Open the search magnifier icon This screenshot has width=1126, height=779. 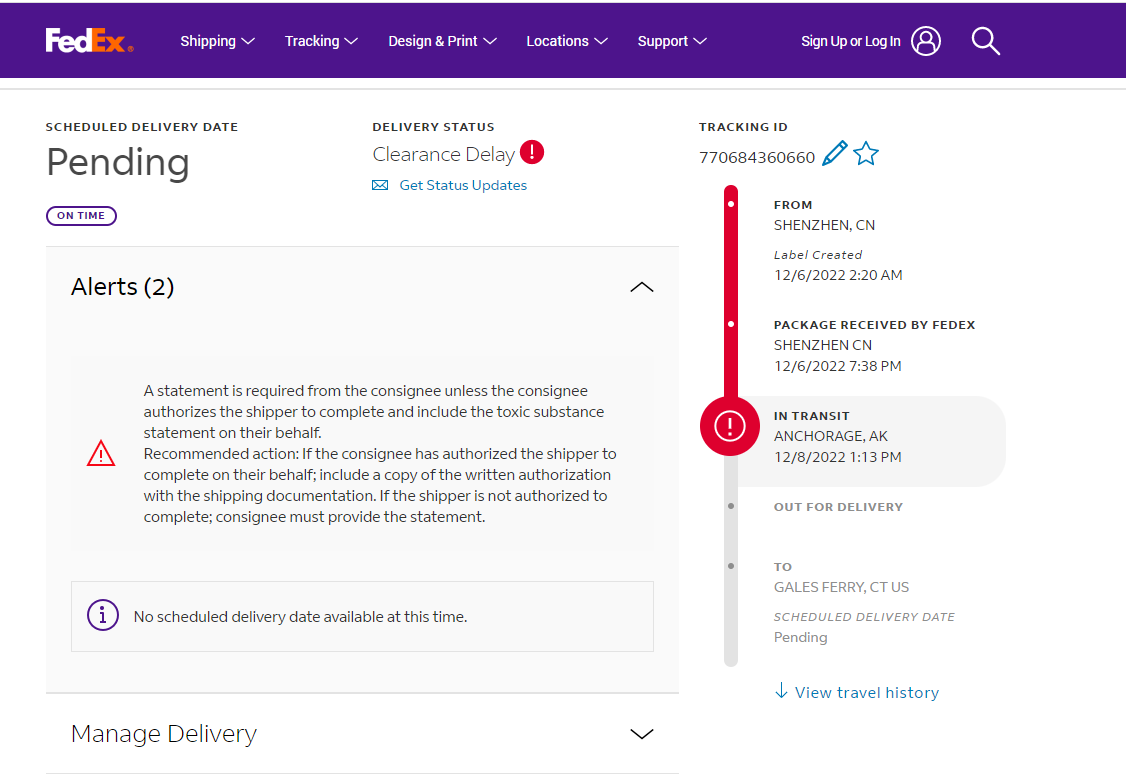[x=985, y=41]
